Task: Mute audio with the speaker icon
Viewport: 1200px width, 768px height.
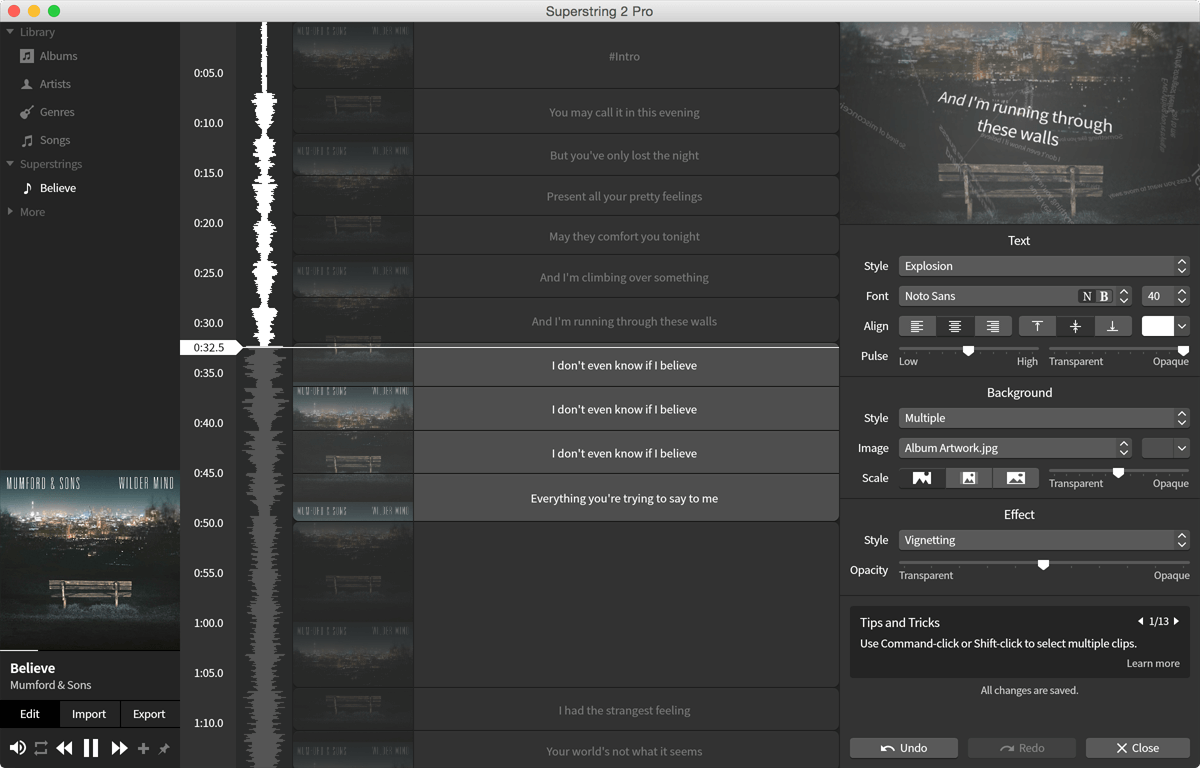Action: point(17,748)
